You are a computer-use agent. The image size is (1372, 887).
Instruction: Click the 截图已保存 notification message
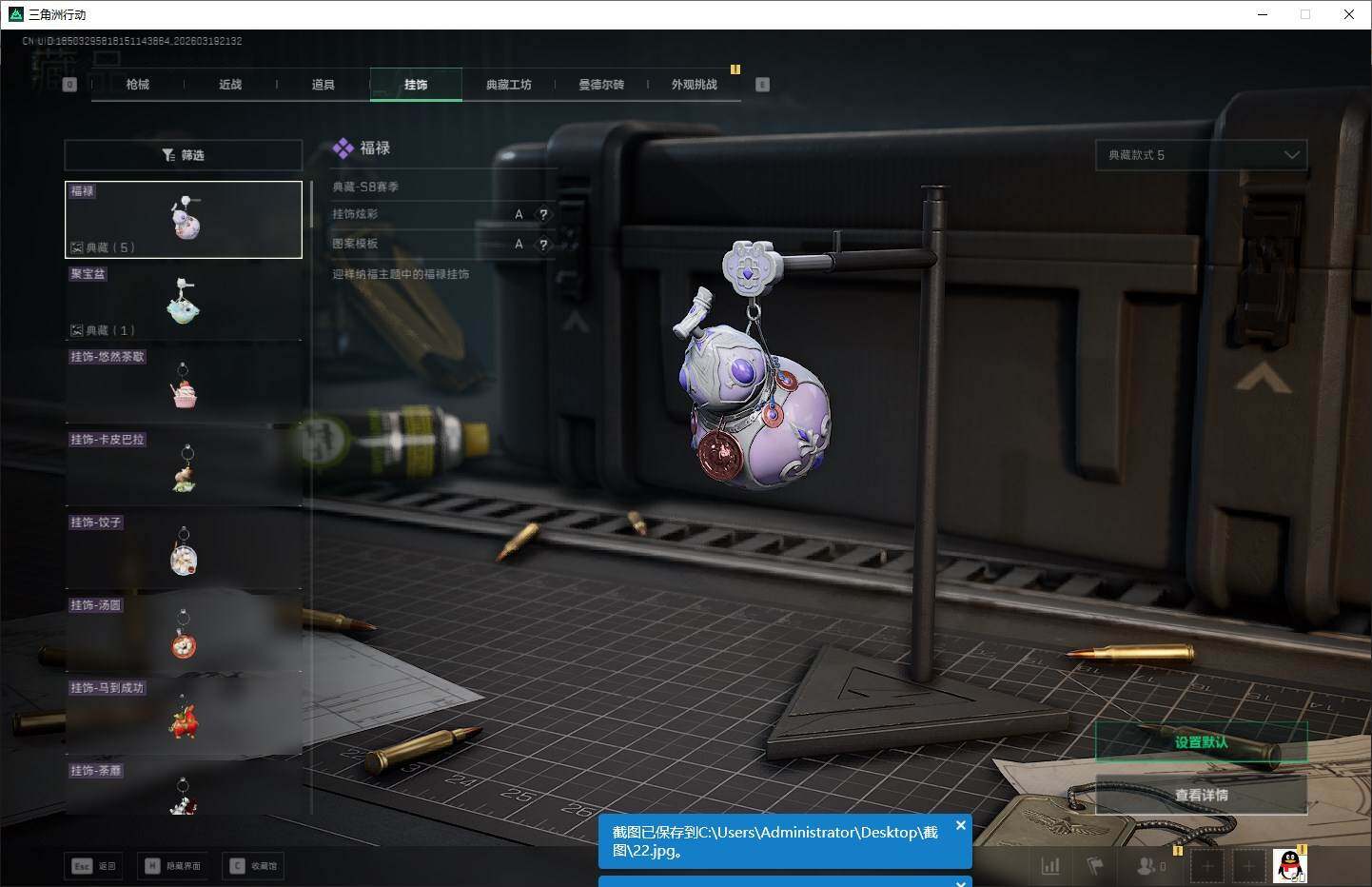point(775,841)
